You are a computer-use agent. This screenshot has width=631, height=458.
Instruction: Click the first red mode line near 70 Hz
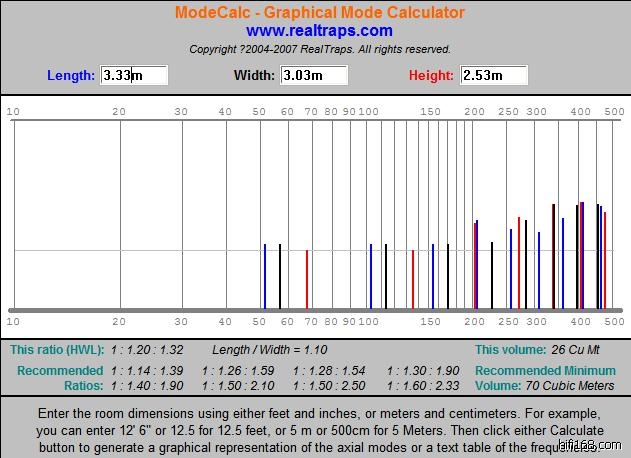(x=306, y=279)
